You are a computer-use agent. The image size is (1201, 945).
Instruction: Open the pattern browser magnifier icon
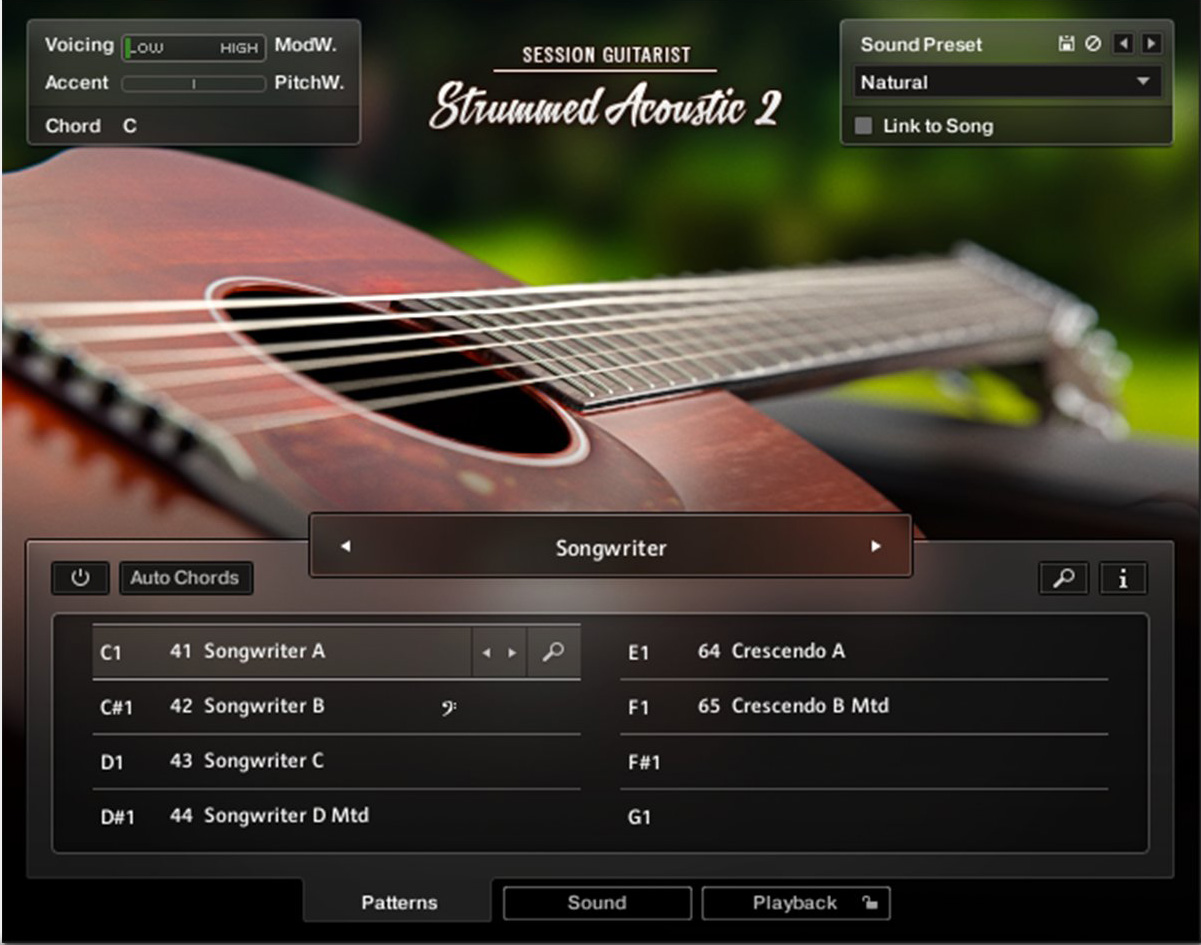pyautogui.click(x=1063, y=578)
